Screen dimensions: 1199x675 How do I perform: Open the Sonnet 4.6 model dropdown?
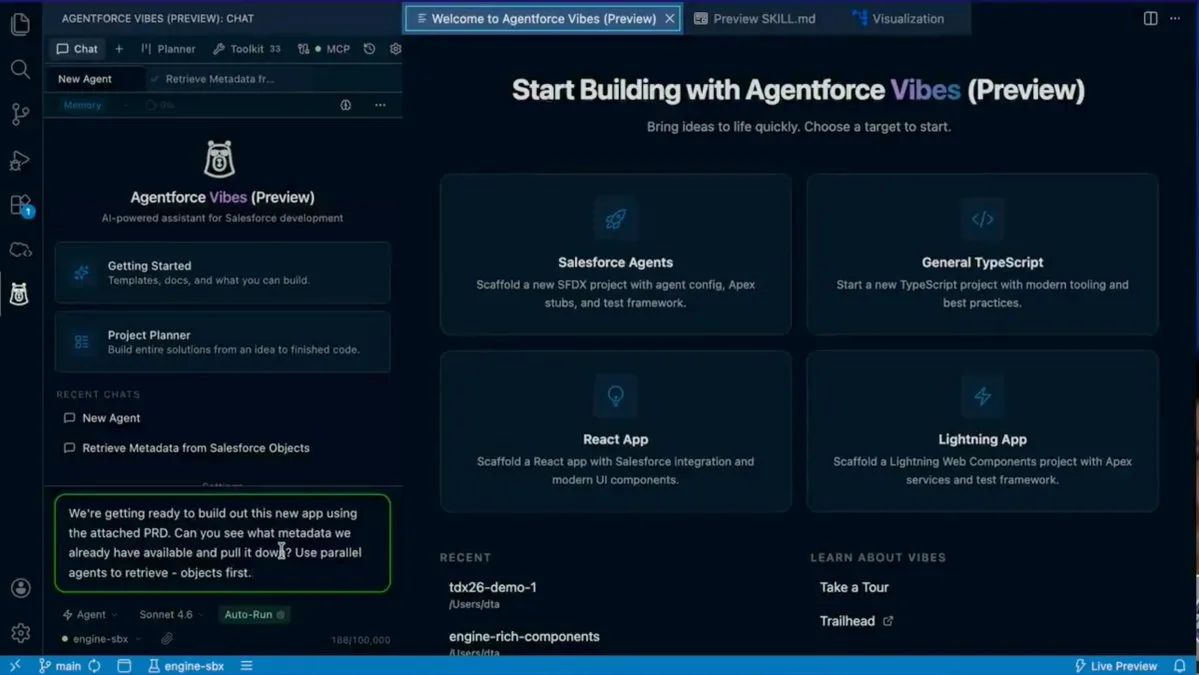169,614
